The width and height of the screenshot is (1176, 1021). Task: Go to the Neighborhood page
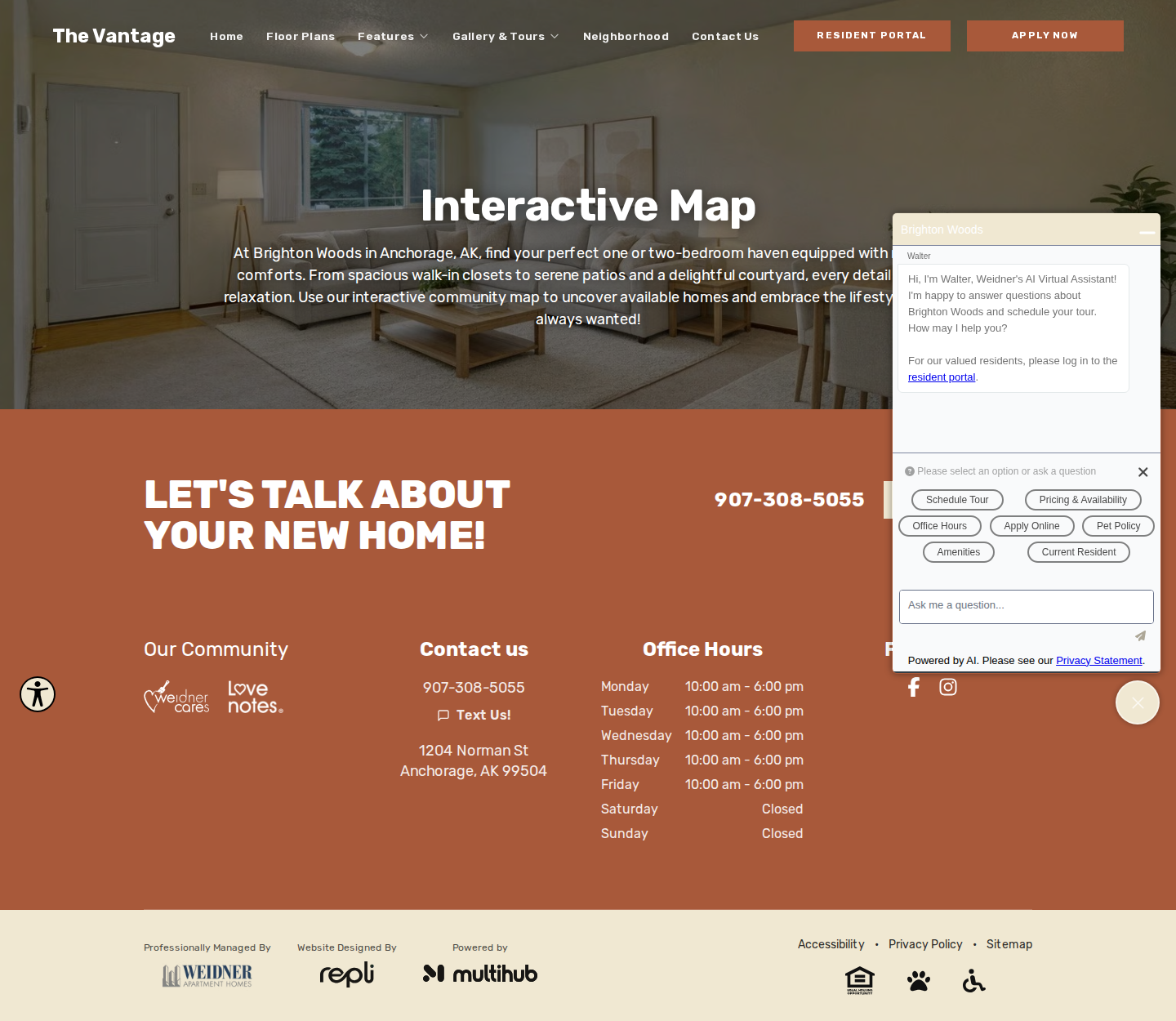pos(626,37)
